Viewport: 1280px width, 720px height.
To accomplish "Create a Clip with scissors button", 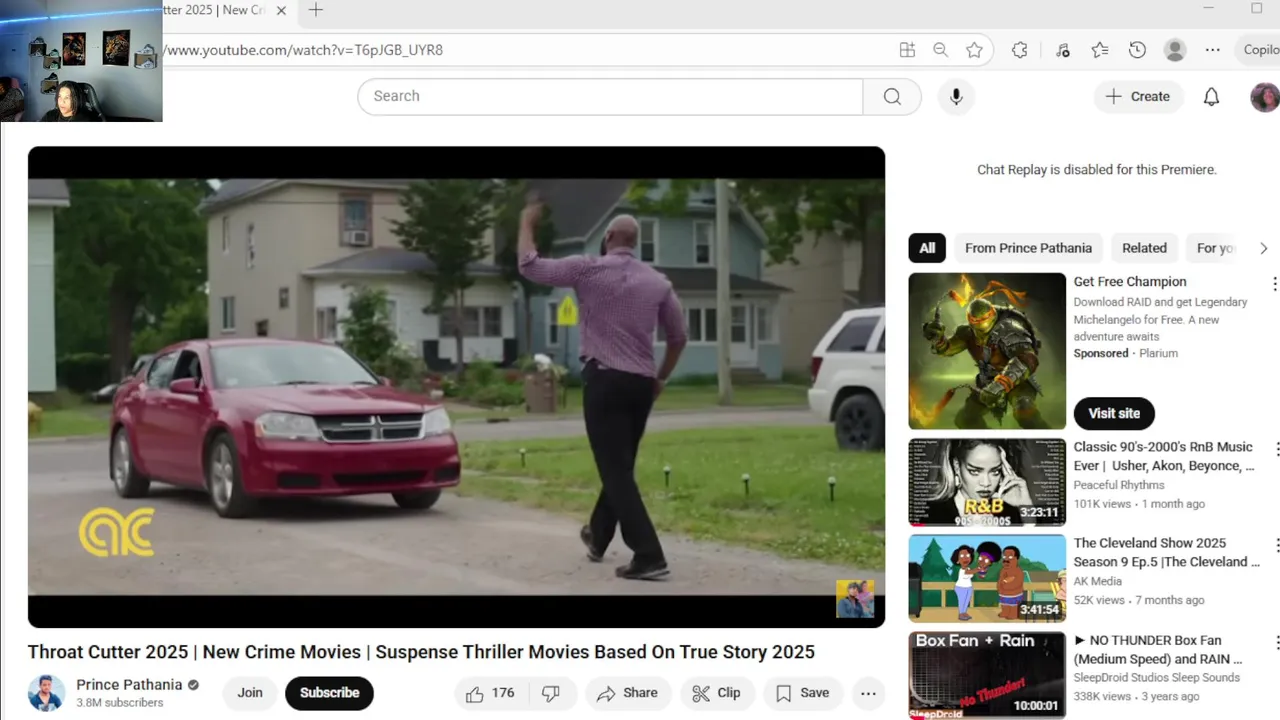I will tap(717, 693).
